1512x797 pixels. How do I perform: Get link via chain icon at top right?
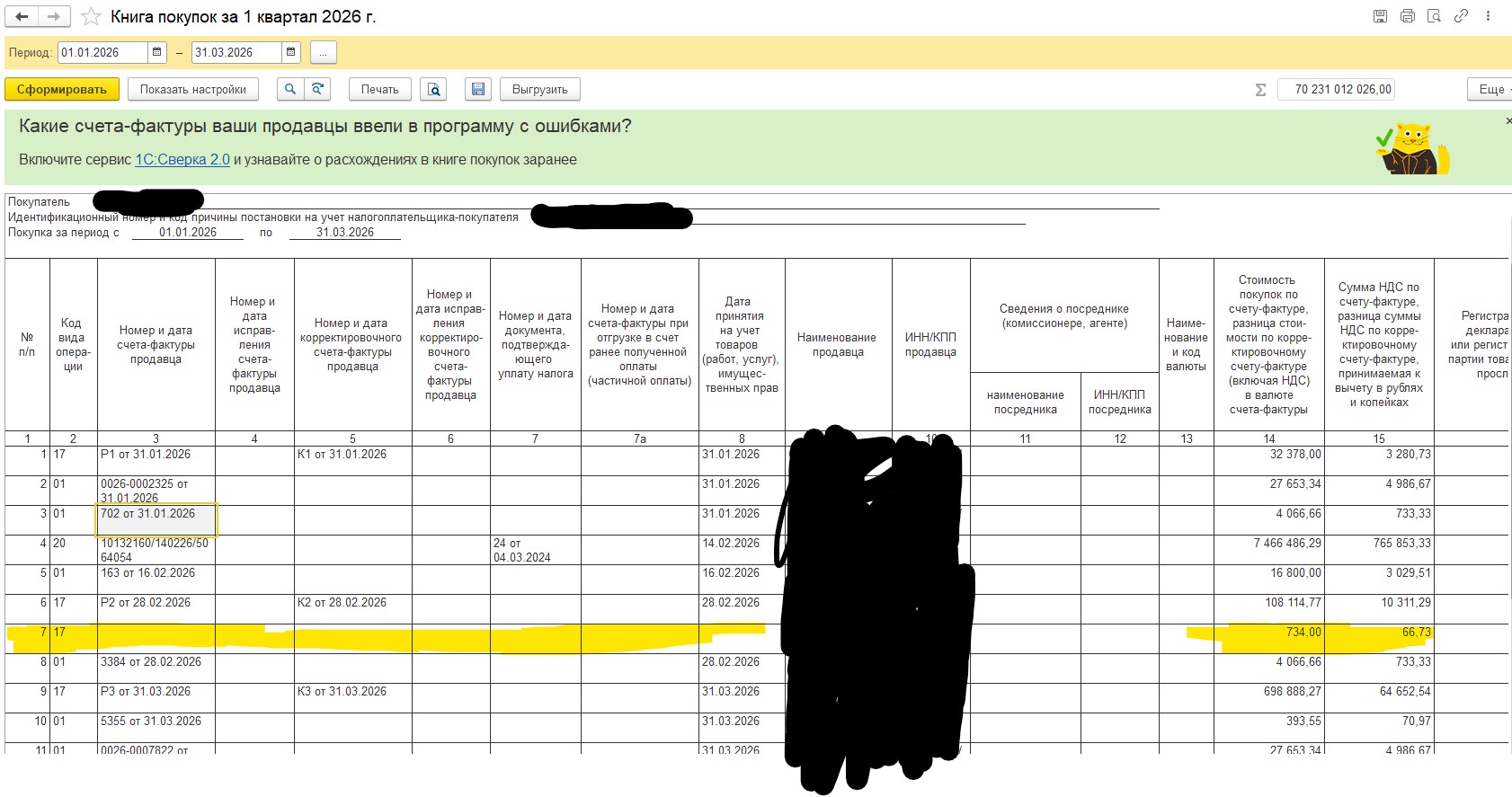[1462, 16]
